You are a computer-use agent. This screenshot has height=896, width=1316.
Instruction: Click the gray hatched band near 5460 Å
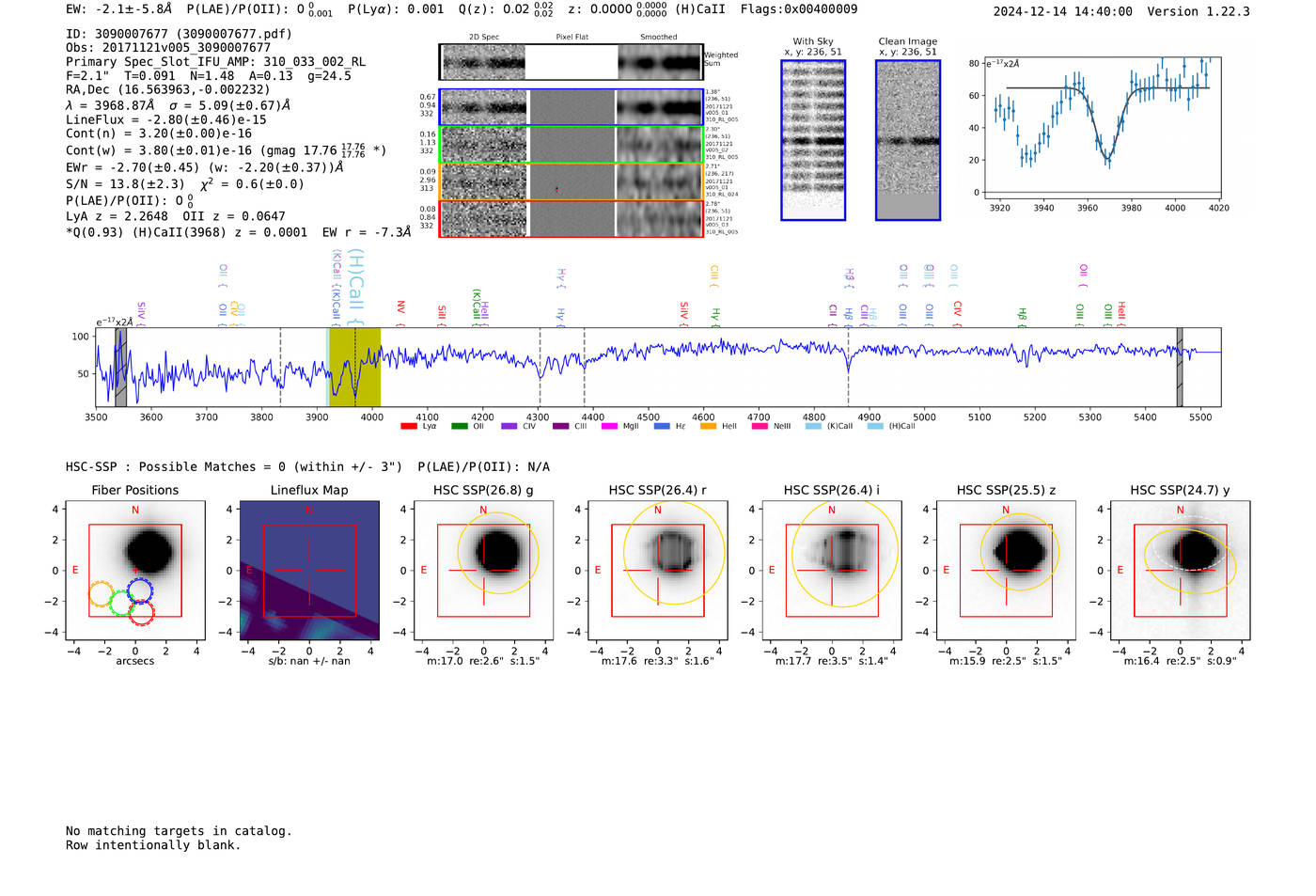pos(1180,367)
